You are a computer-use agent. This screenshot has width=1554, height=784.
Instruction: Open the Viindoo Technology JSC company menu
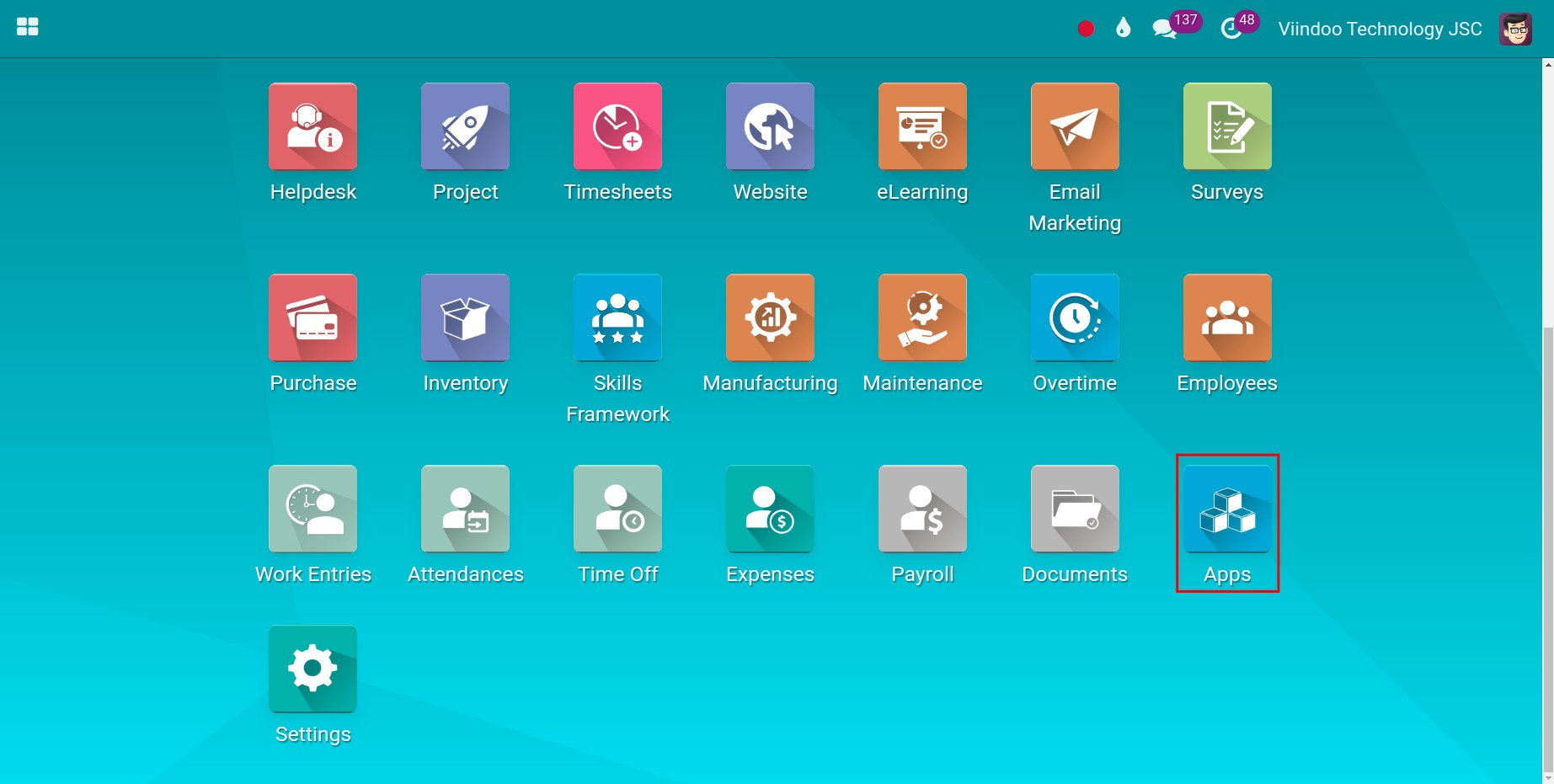coord(1380,29)
